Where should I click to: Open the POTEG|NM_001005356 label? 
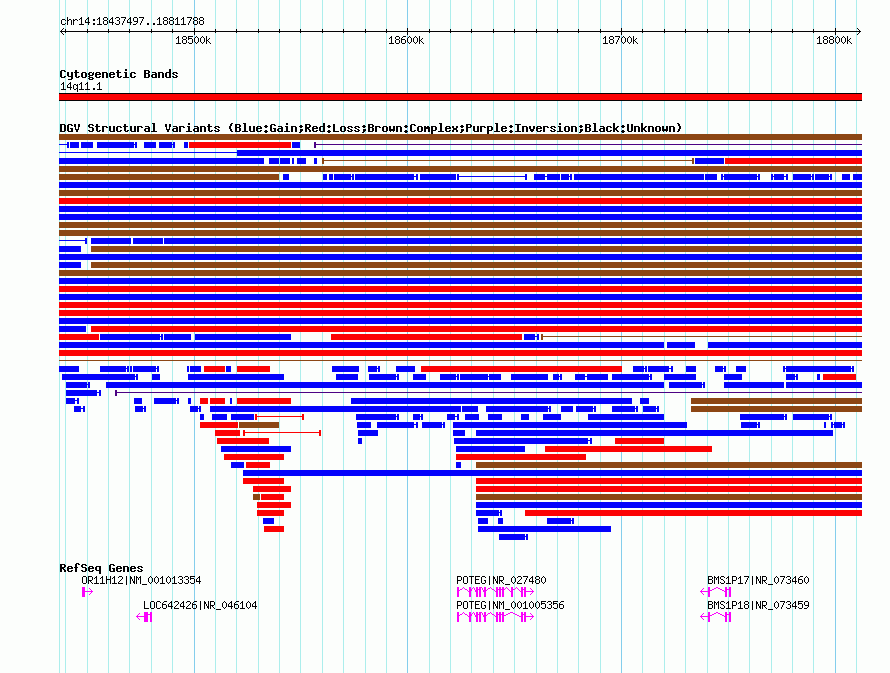(510, 605)
